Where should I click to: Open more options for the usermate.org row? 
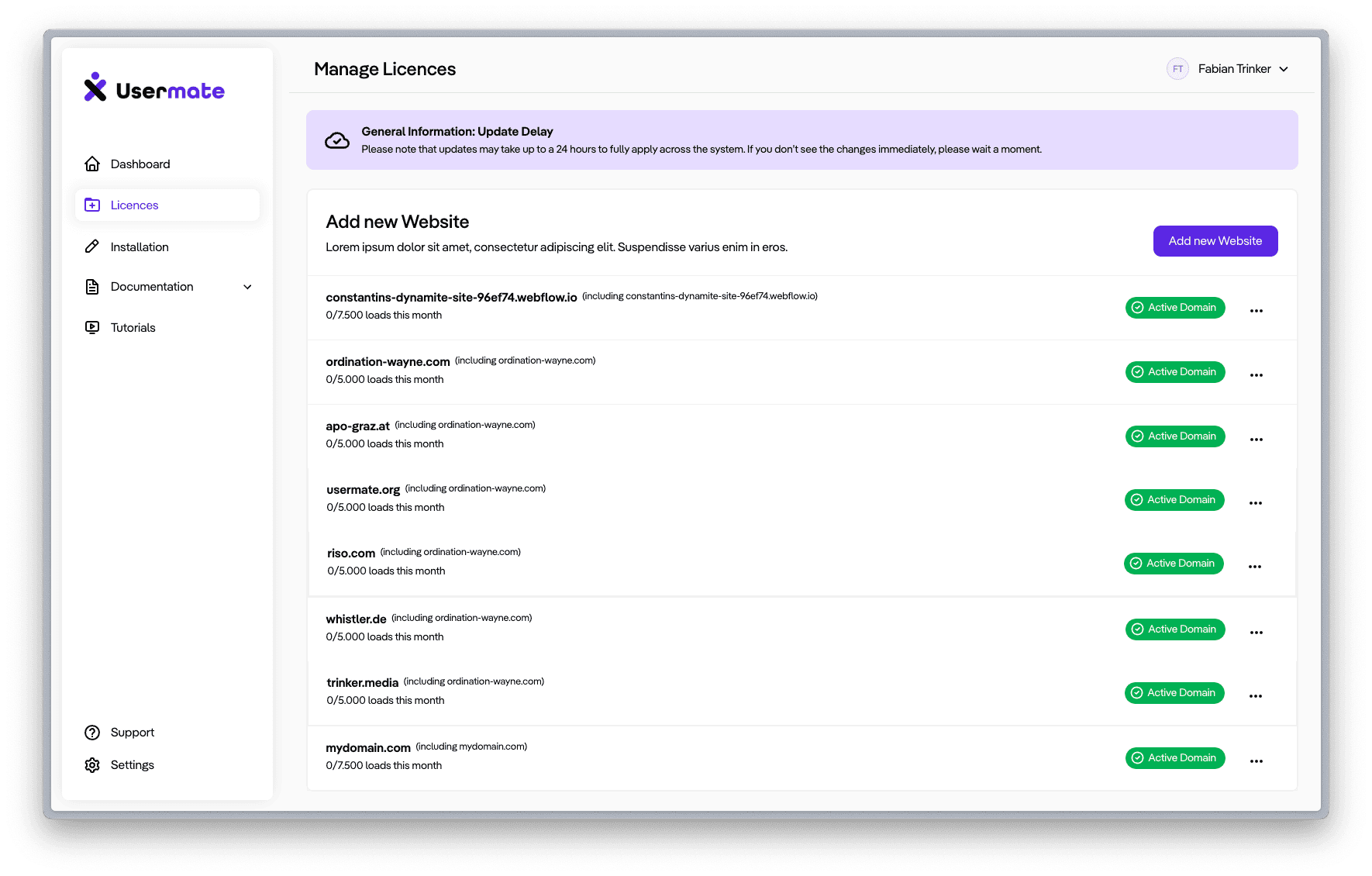coord(1256,503)
